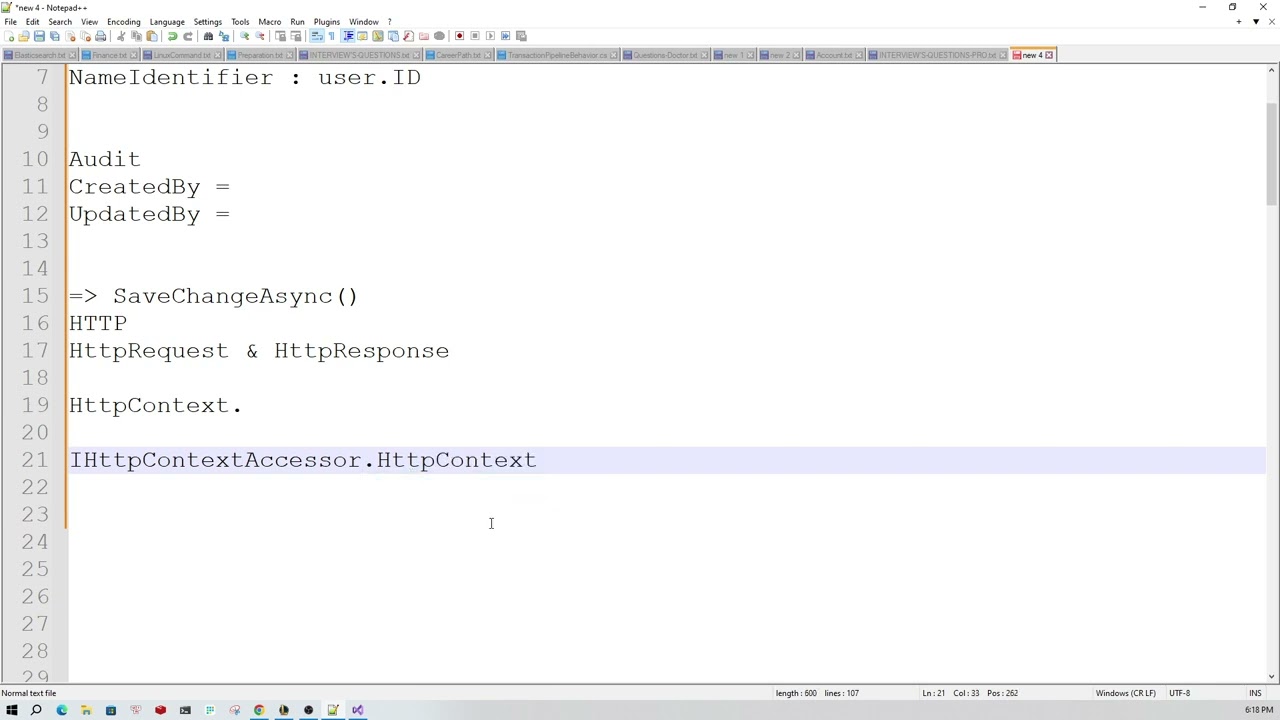This screenshot has height=720, width=1280.
Task: Click the plus new-tab button at top right
Action: 1239,21
